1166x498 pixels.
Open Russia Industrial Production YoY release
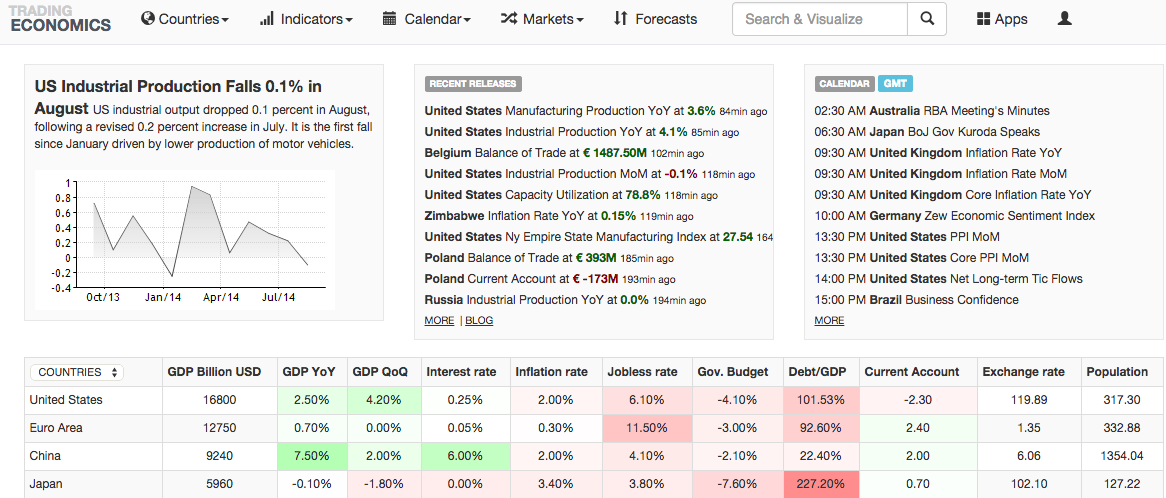coord(565,300)
